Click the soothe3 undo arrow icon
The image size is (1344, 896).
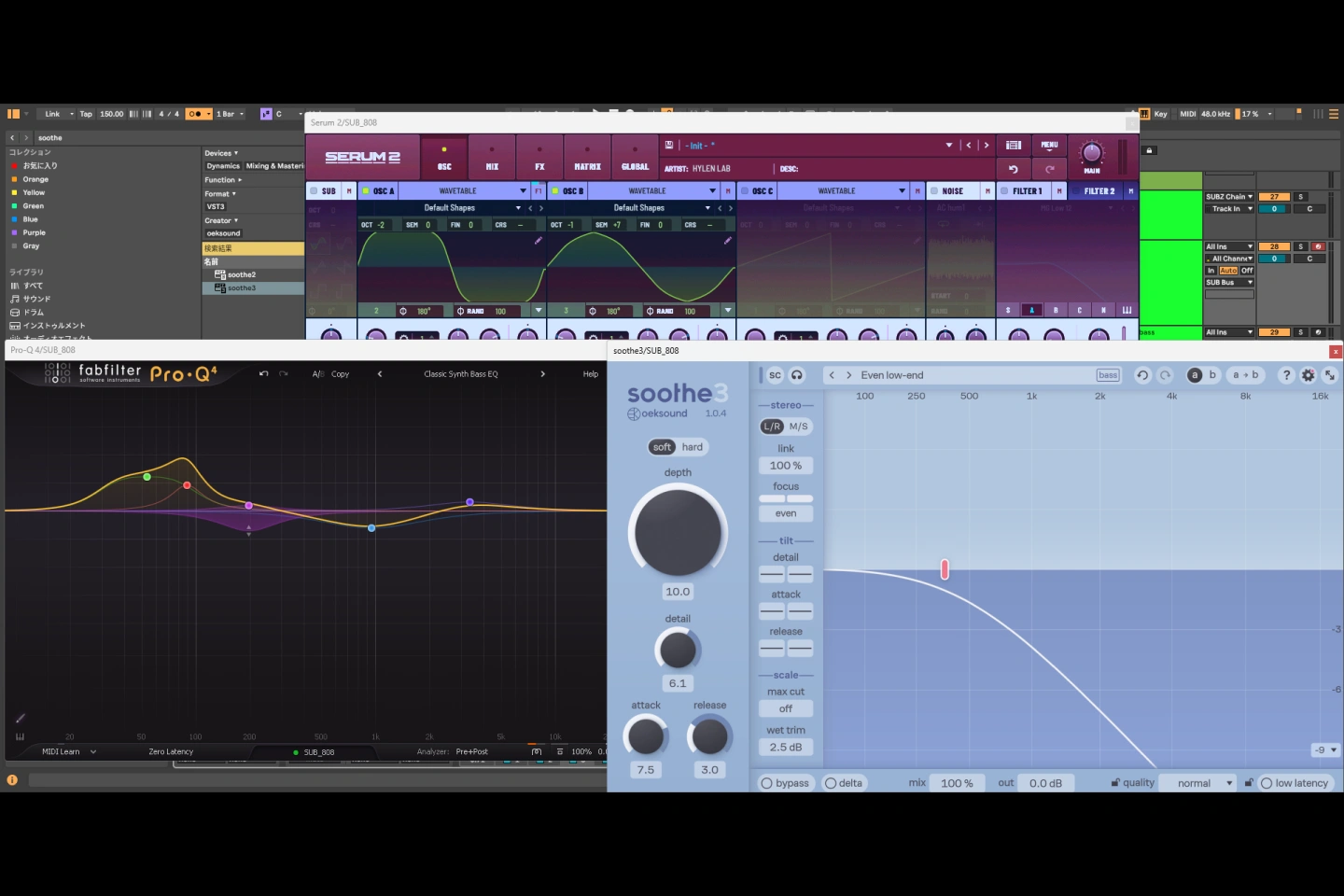click(1142, 375)
